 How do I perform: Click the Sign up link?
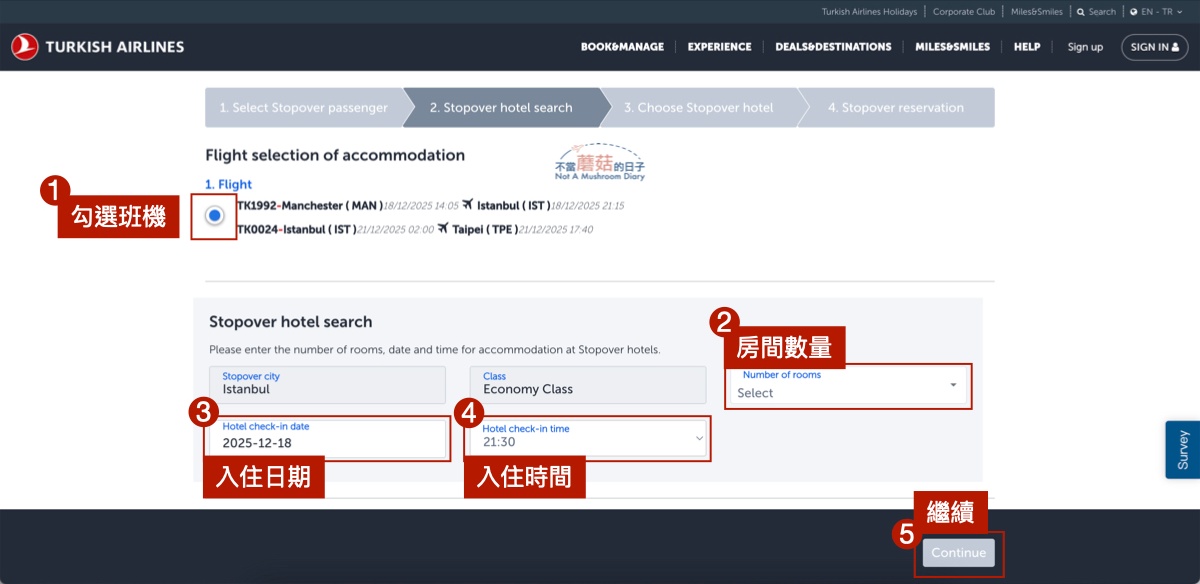(1085, 47)
